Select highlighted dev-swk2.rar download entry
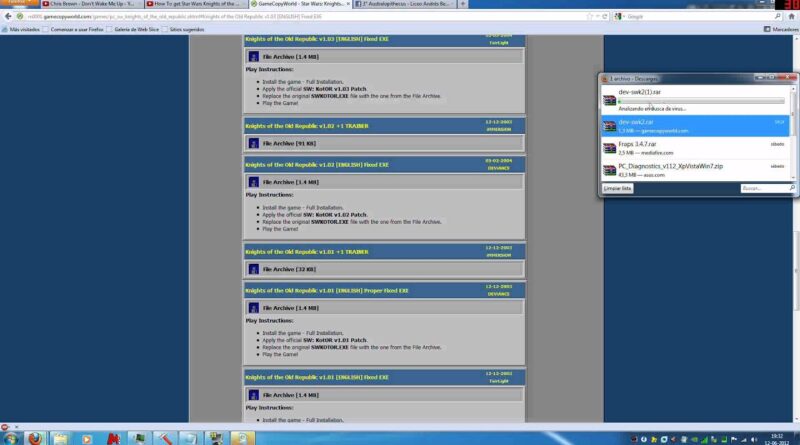 [x=695, y=126]
